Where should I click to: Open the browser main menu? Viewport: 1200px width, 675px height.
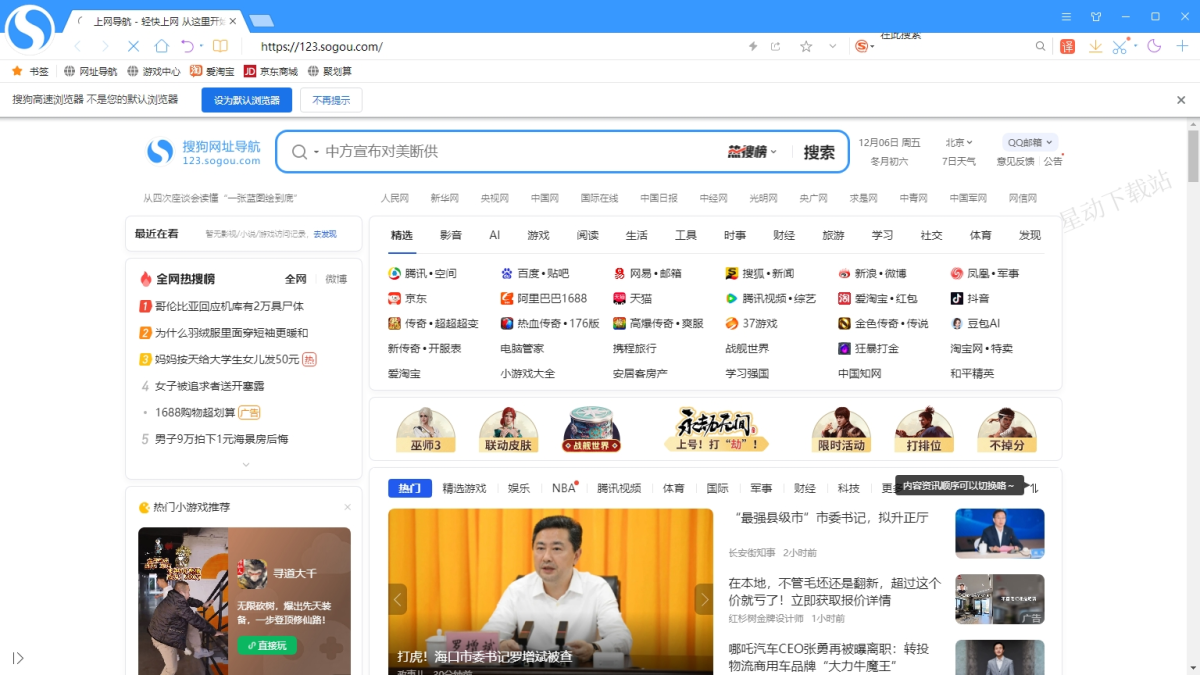pyautogui.click(x=1066, y=16)
